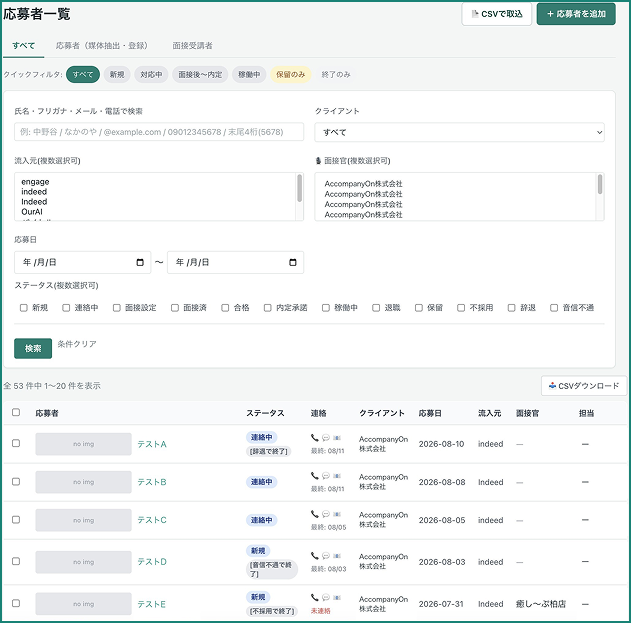Click the phone icon in テストE row
Screen dimensions: 631x623
click(315, 598)
